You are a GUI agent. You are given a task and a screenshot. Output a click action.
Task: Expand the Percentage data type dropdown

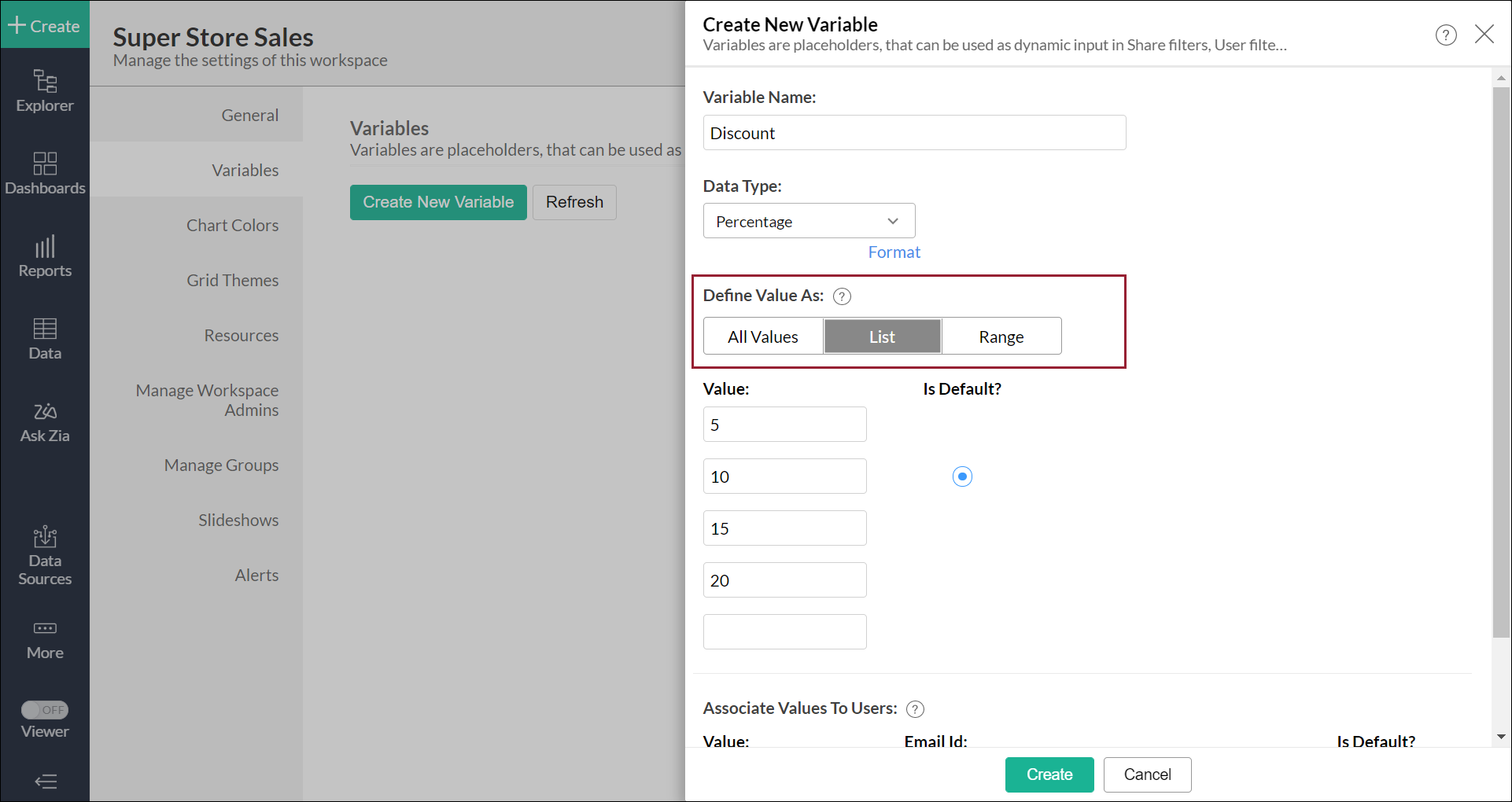pos(809,222)
